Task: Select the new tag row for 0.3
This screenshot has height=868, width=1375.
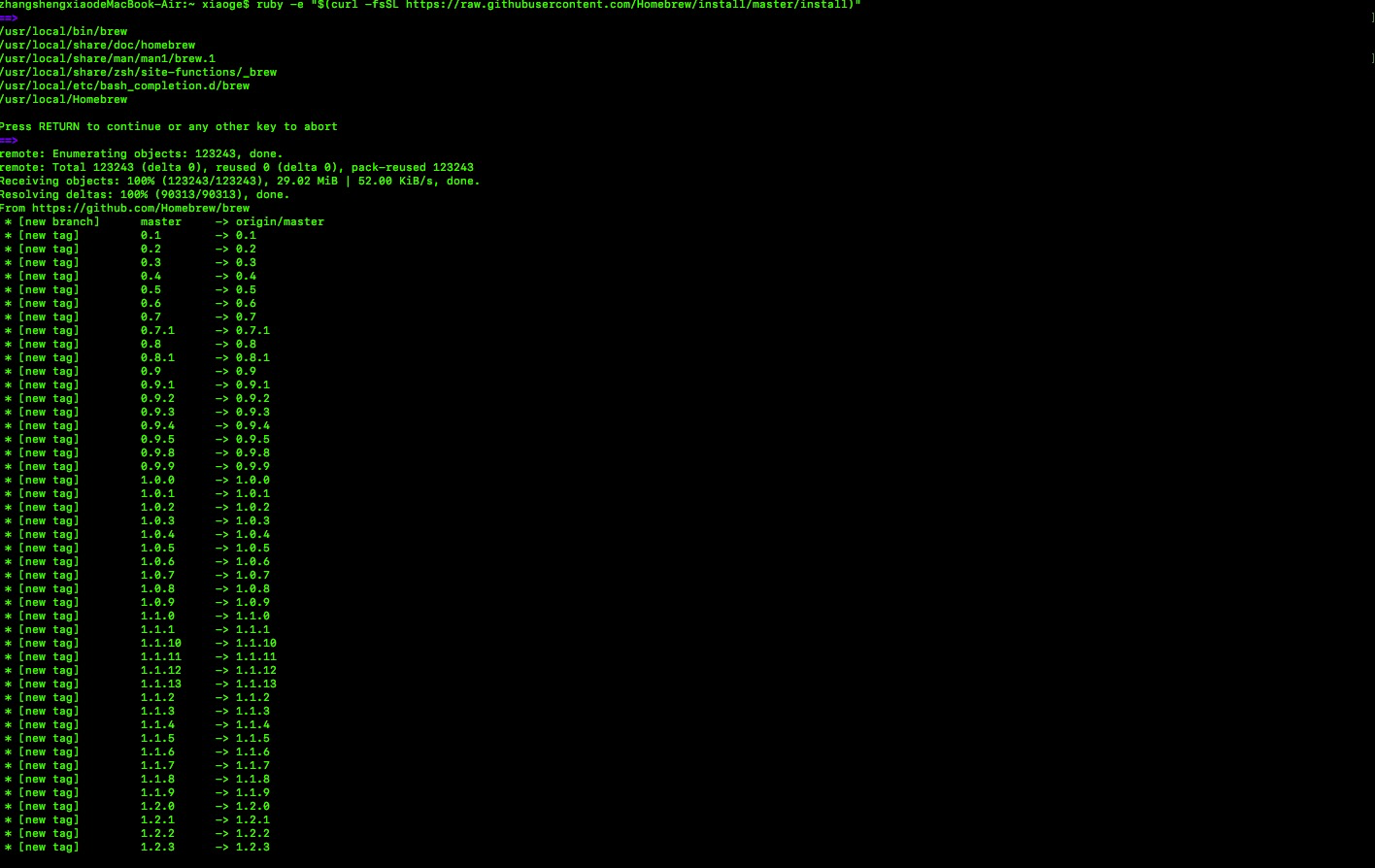Action: [x=130, y=262]
